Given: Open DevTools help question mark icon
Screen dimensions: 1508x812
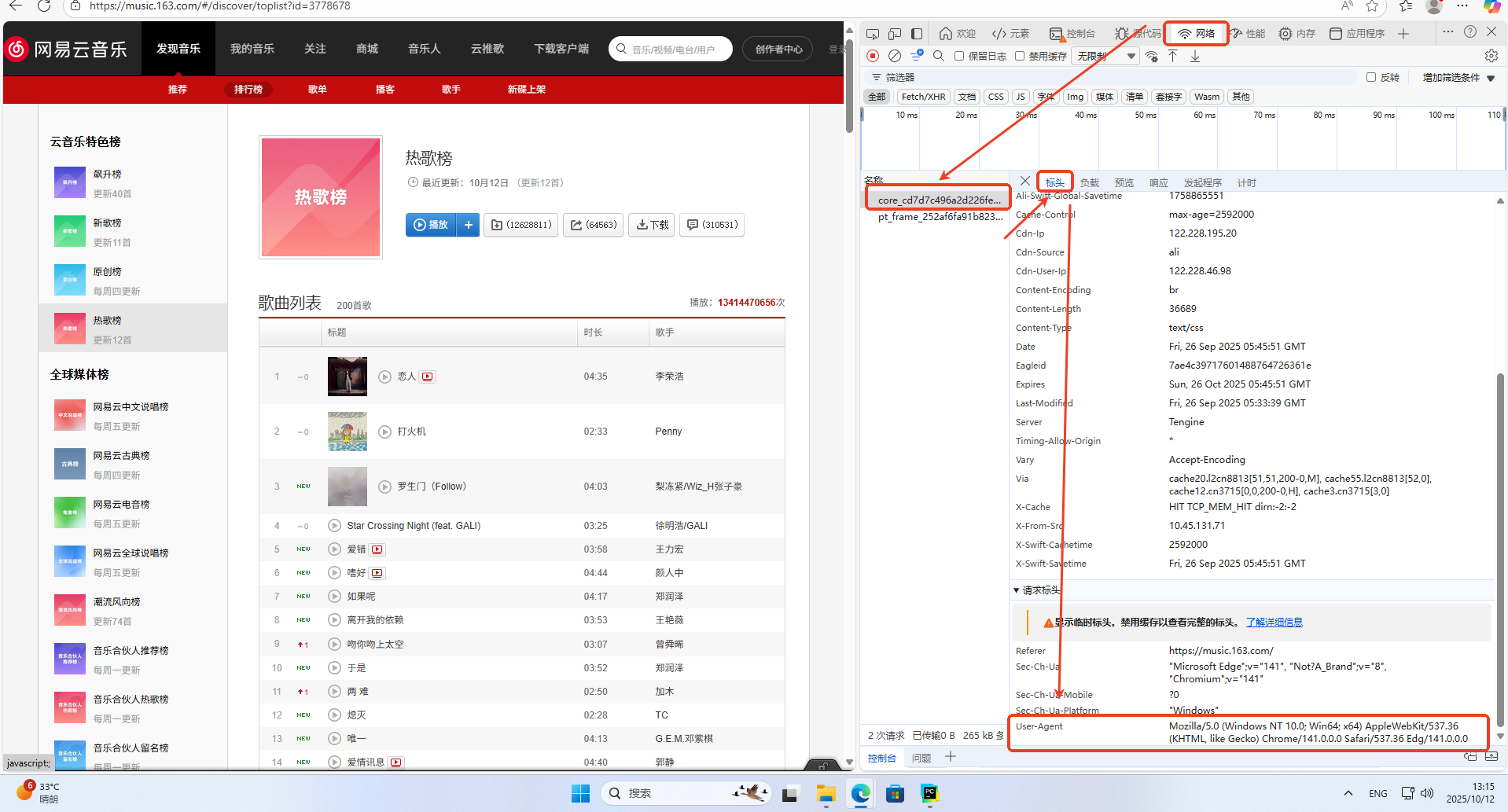Looking at the screenshot, I should tap(1470, 31).
